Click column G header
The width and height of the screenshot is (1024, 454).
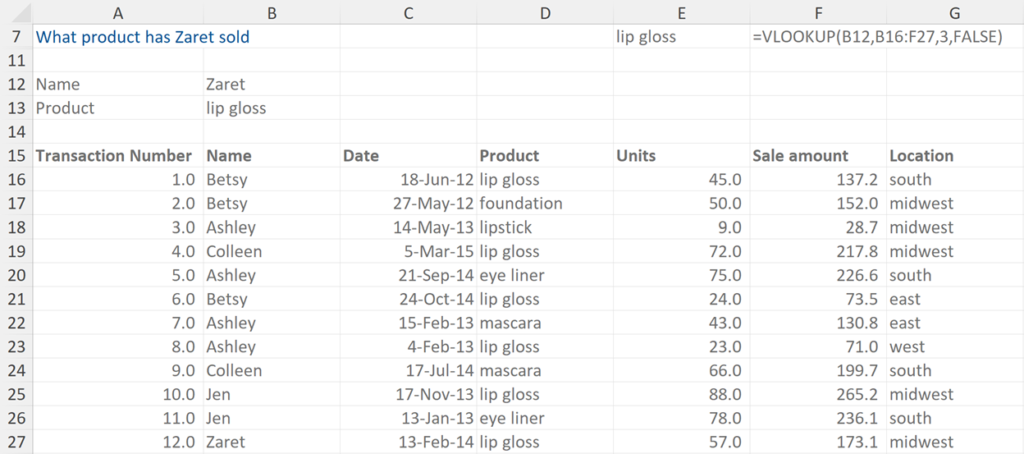pyautogui.click(x=954, y=12)
